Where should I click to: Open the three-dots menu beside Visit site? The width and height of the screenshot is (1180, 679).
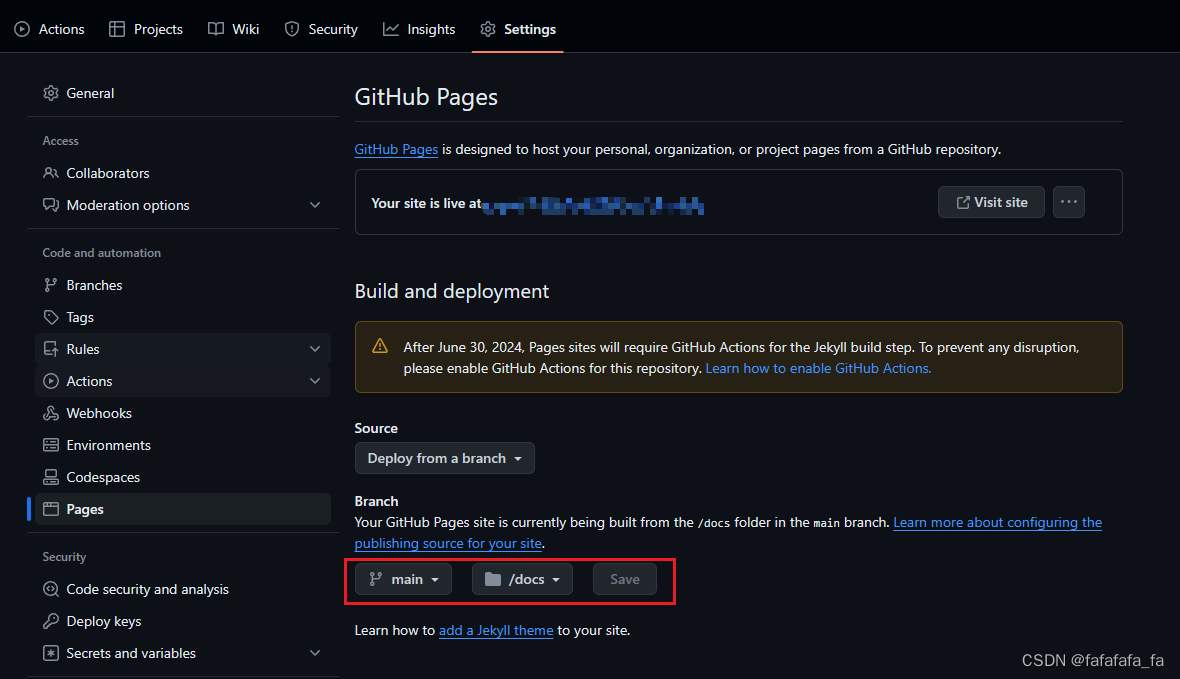coord(1069,202)
